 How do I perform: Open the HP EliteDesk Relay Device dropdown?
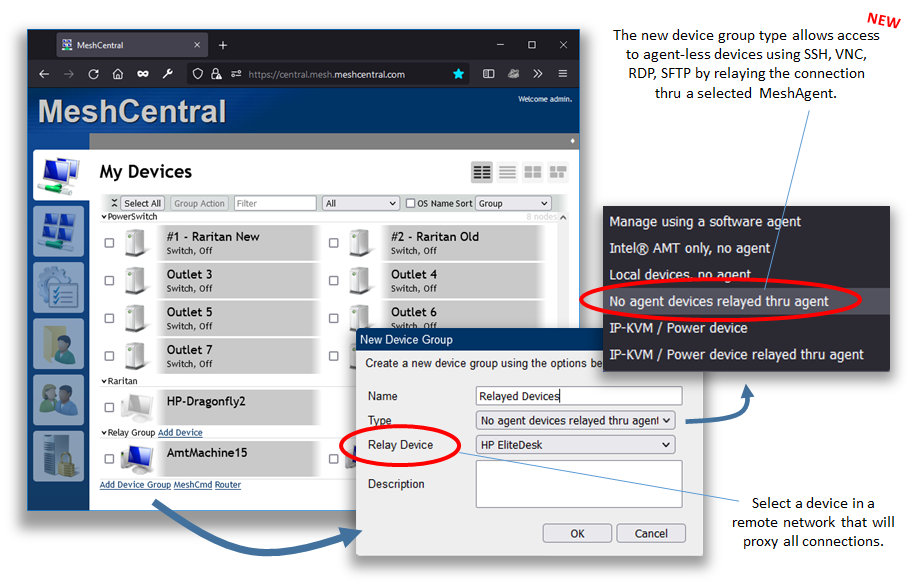click(x=575, y=444)
